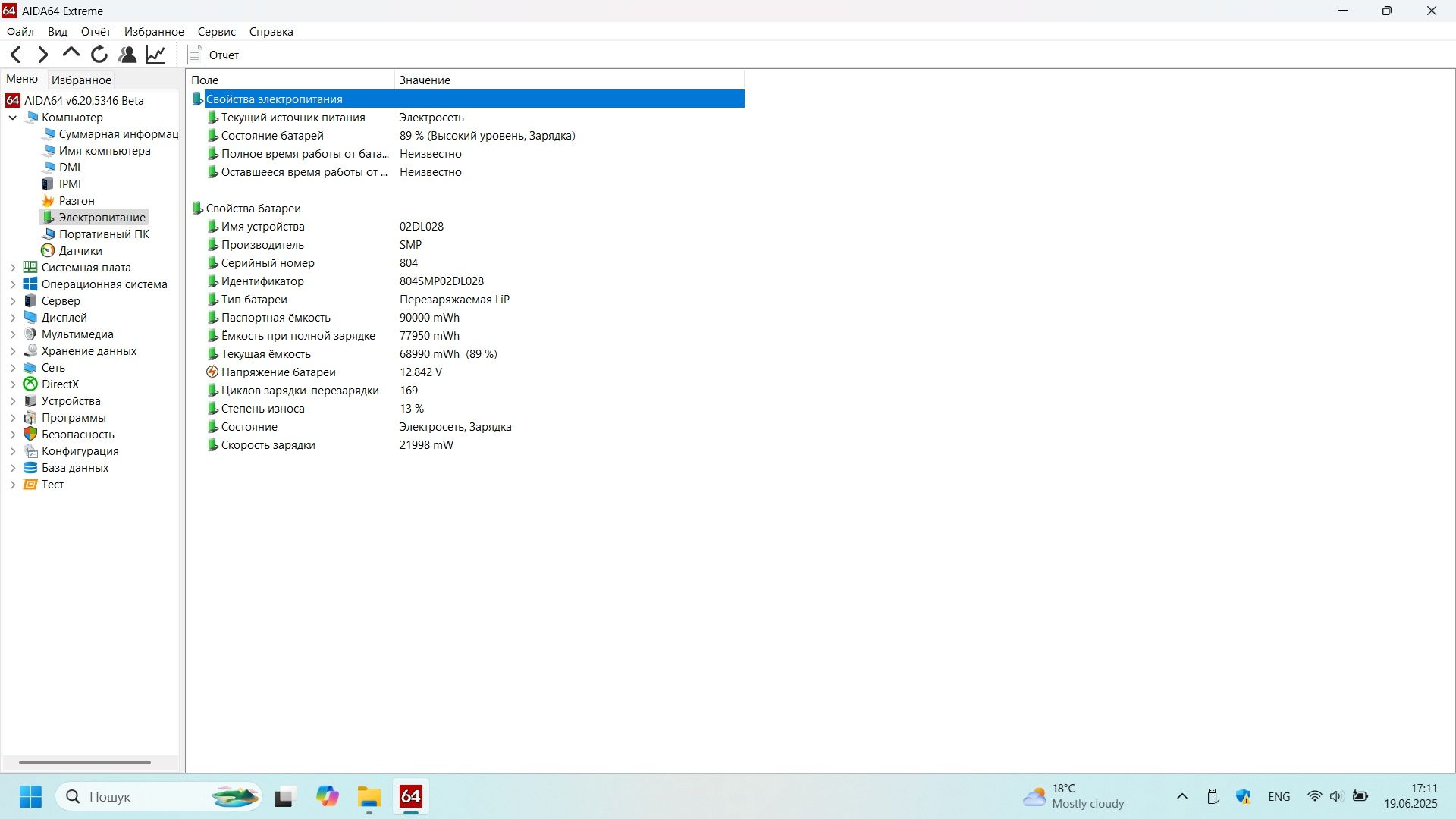Open the user icon in the toolbar
The width and height of the screenshot is (1456, 819).
[127, 55]
